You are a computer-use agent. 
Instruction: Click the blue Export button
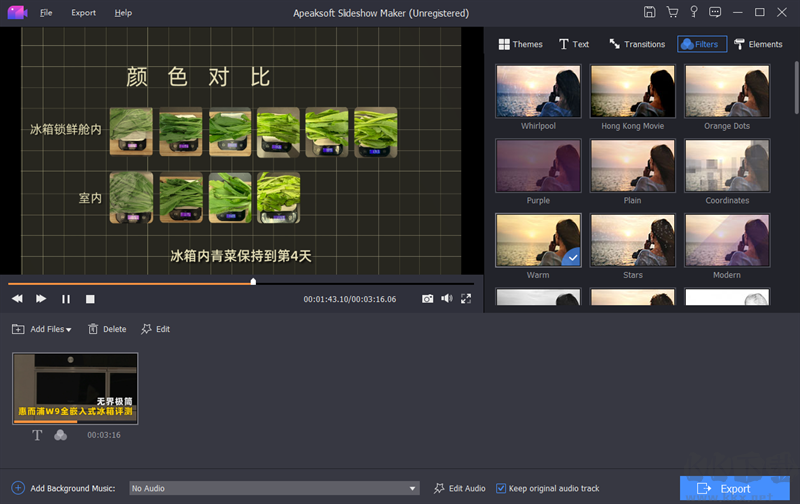coord(734,488)
